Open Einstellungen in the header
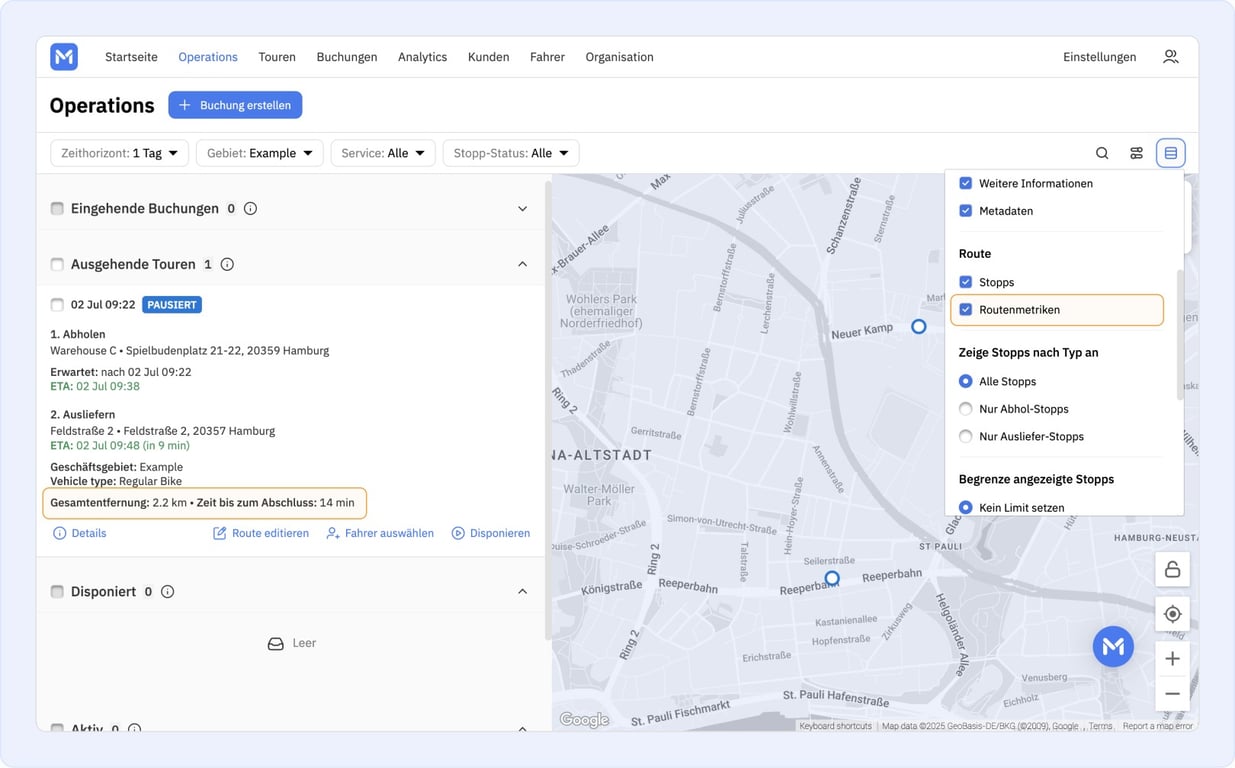This screenshot has height=768, width=1235. [1099, 57]
